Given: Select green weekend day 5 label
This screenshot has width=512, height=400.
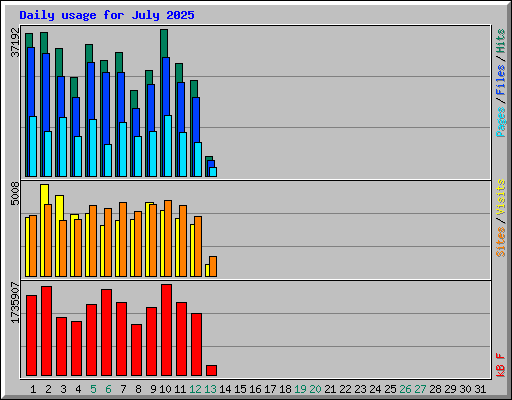Looking at the screenshot, I should [93, 389].
